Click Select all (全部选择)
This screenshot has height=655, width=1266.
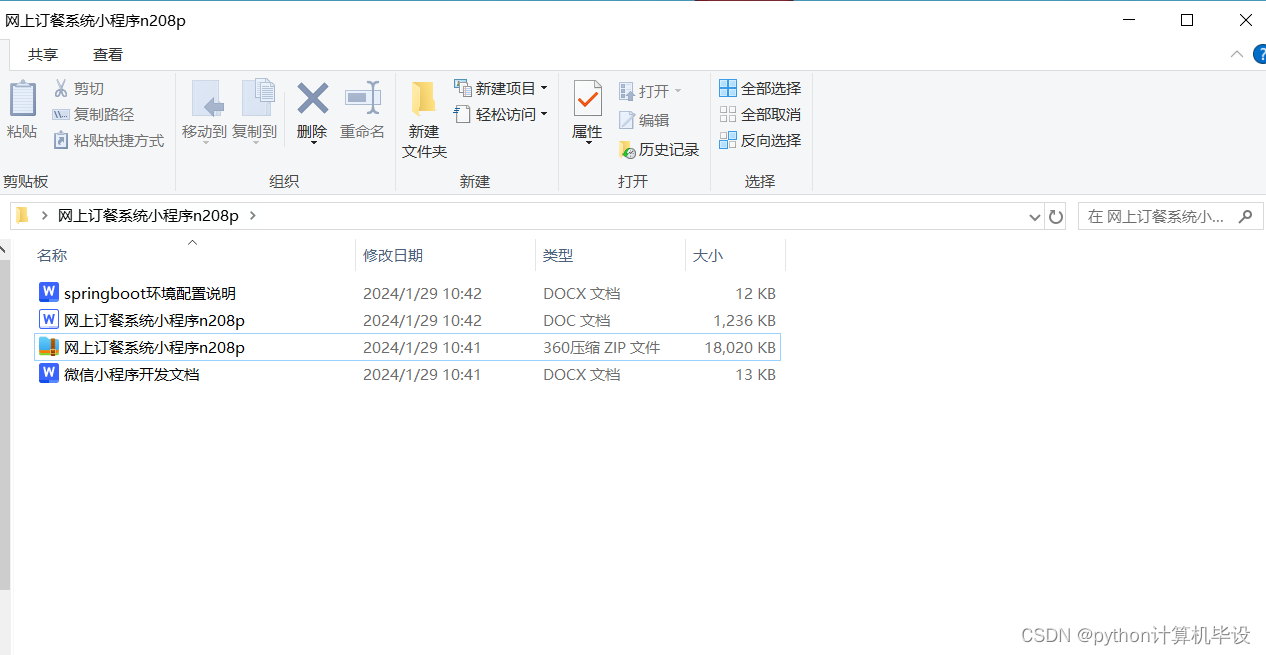(760, 89)
